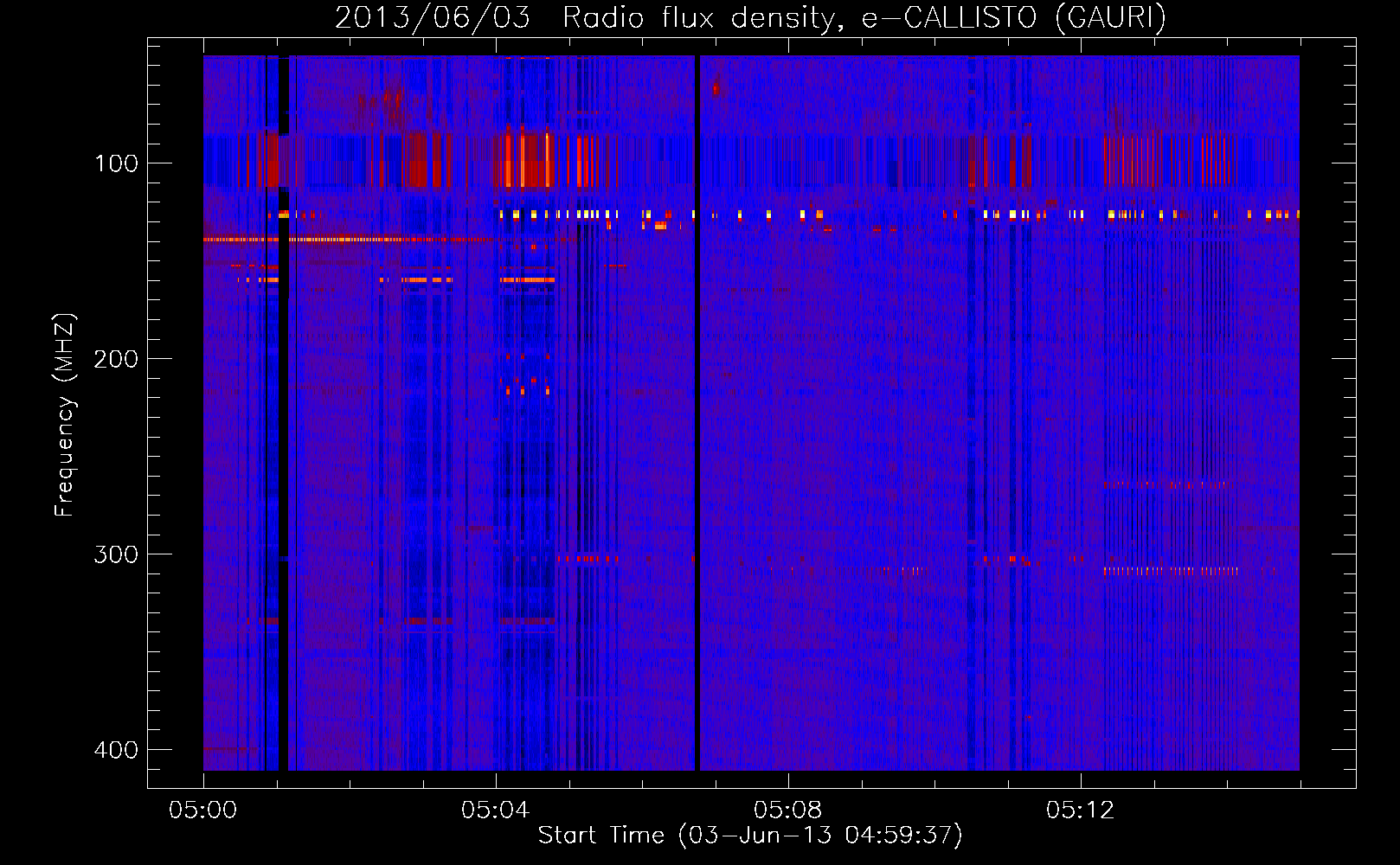Screen dimensions: 1400x865
Task: Click the 05:04 time tick label
Action: (495, 811)
